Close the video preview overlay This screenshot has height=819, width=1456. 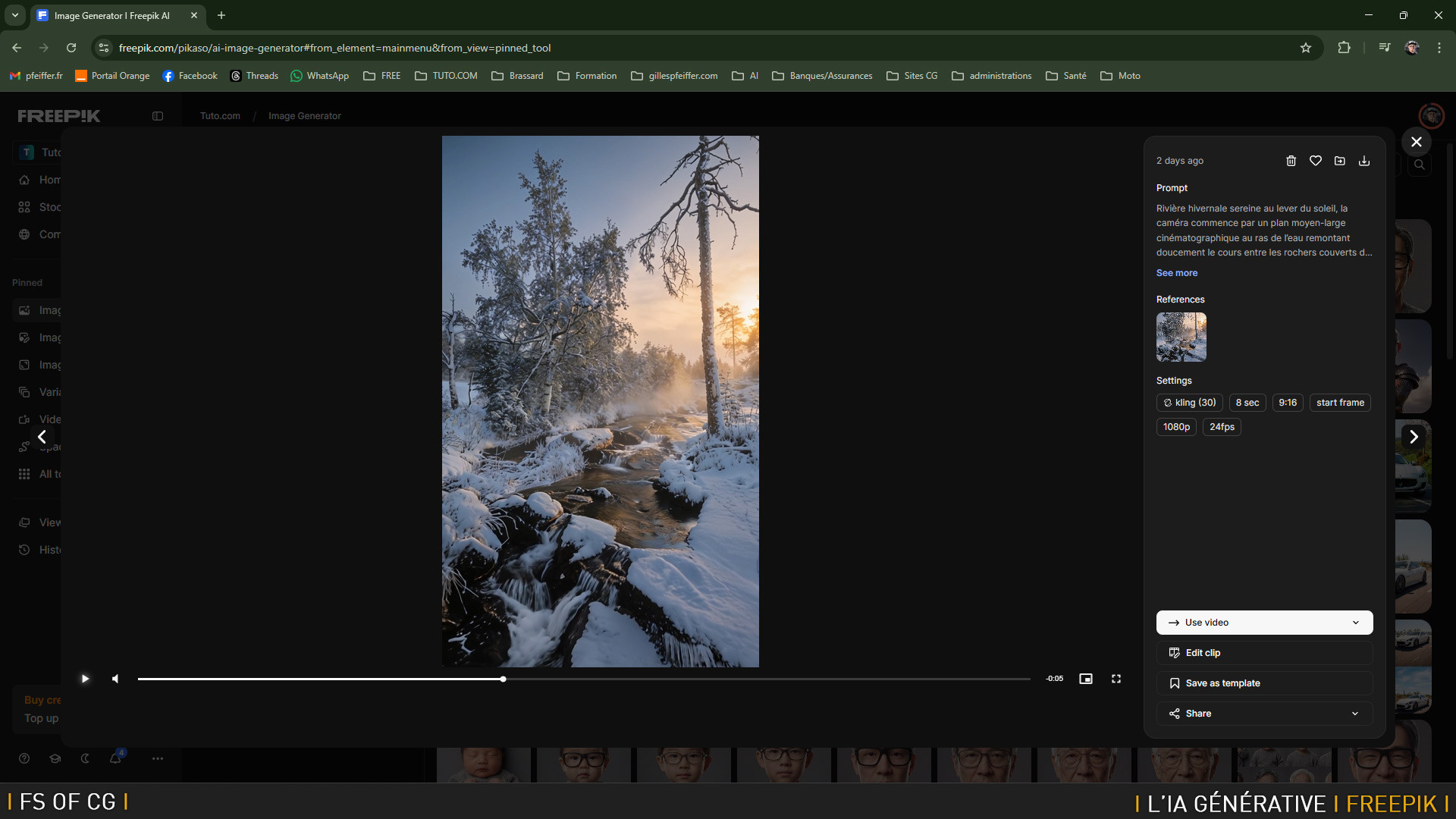tap(1416, 142)
